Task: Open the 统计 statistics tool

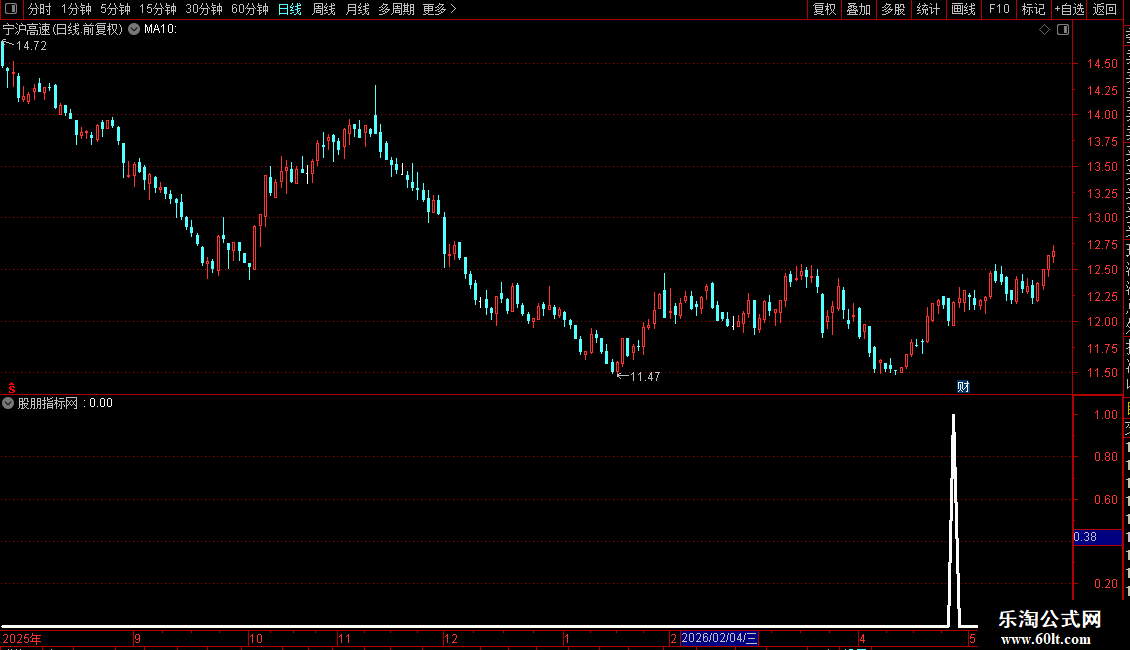Action: coord(928,9)
